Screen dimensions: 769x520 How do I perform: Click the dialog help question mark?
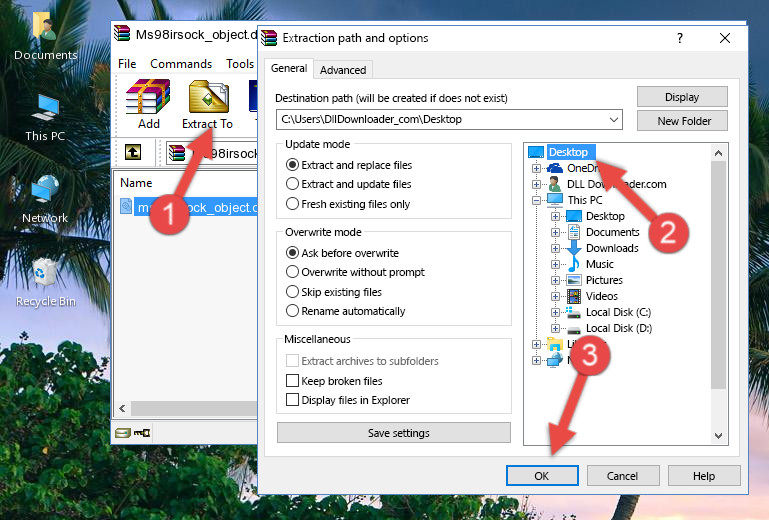[680, 38]
